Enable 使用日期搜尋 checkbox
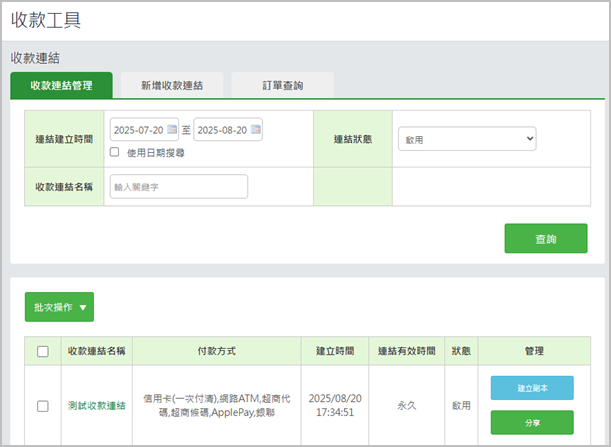This screenshot has height=447, width=611. click(115, 153)
